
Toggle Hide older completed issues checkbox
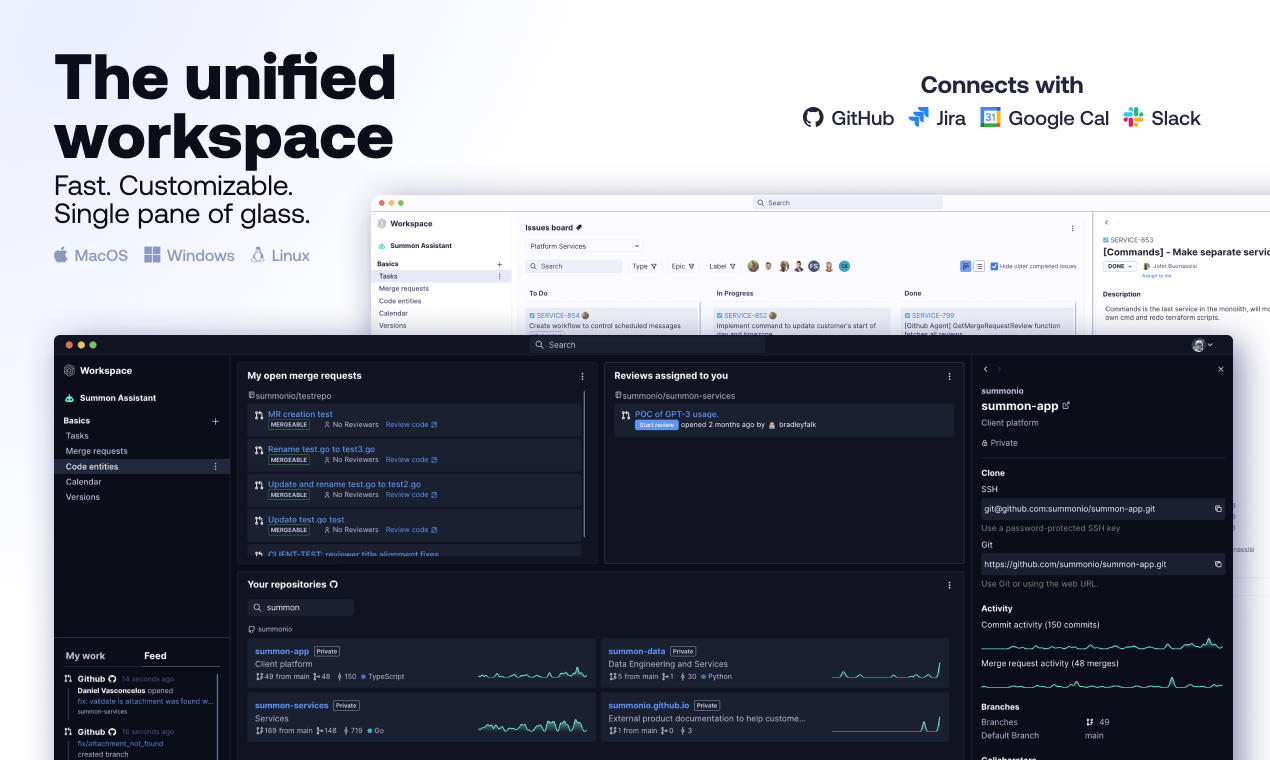[x=994, y=266]
